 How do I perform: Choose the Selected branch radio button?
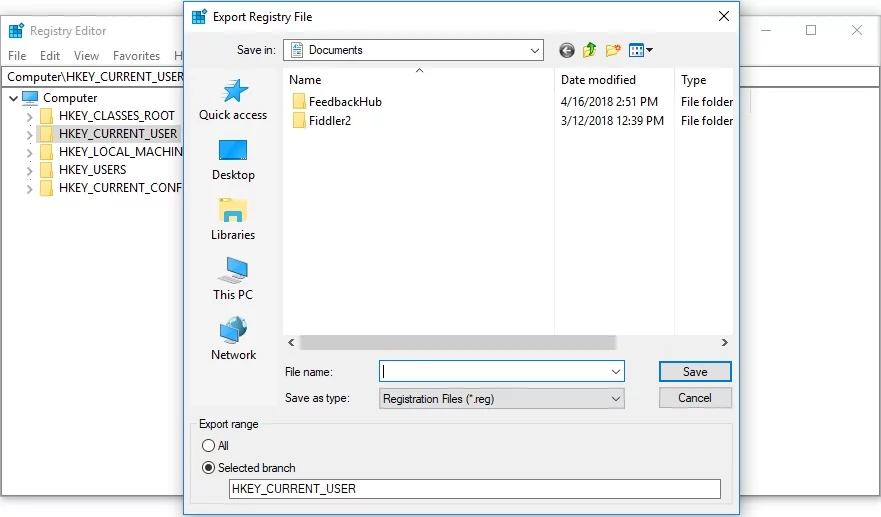point(208,468)
